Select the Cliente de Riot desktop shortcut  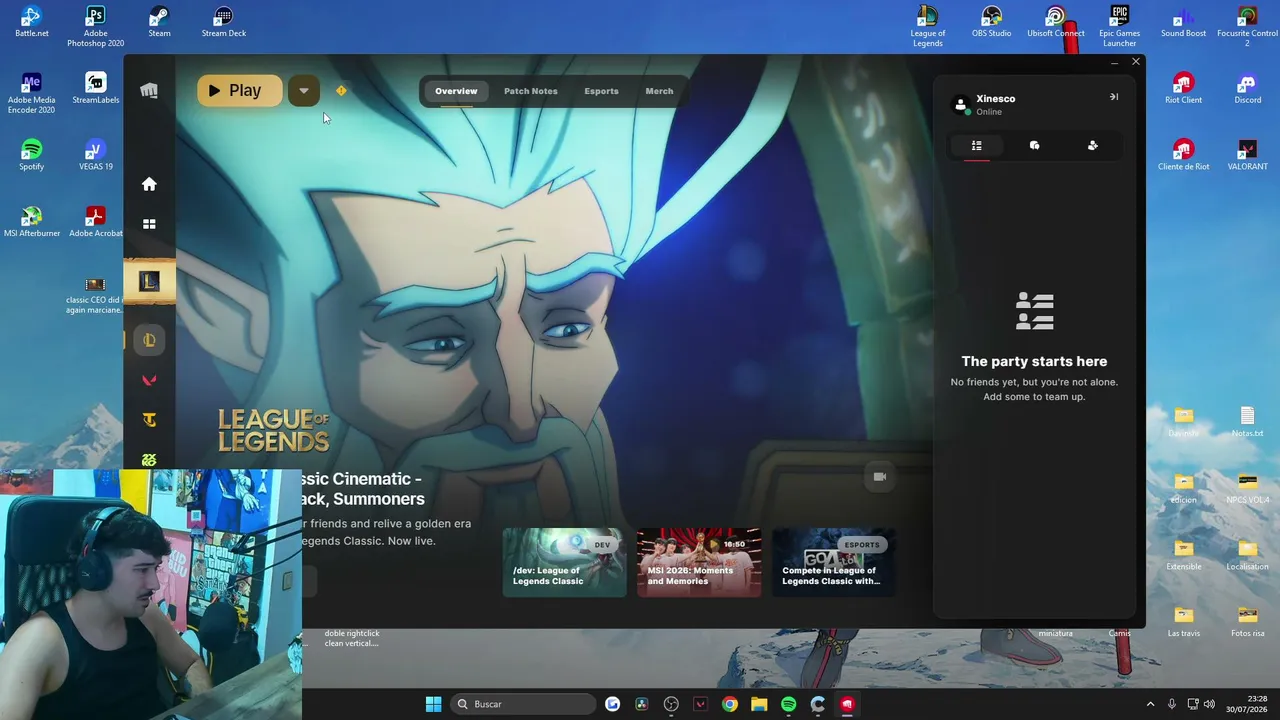coord(1183,155)
